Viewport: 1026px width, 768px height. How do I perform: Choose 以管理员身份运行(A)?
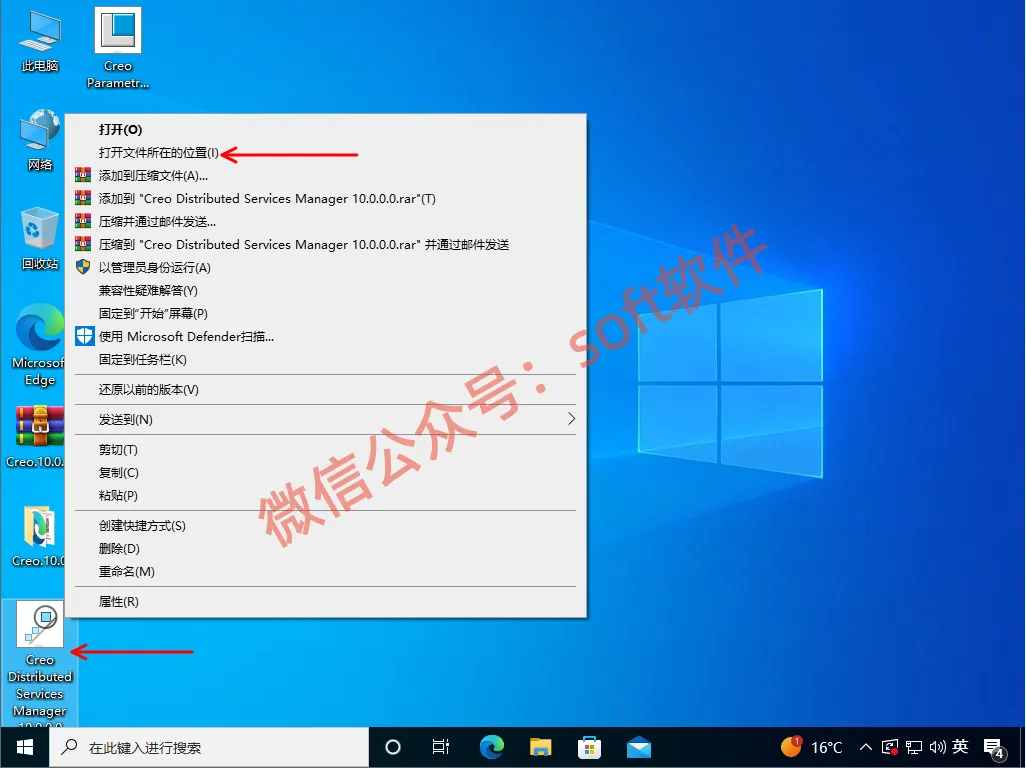point(326,268)
